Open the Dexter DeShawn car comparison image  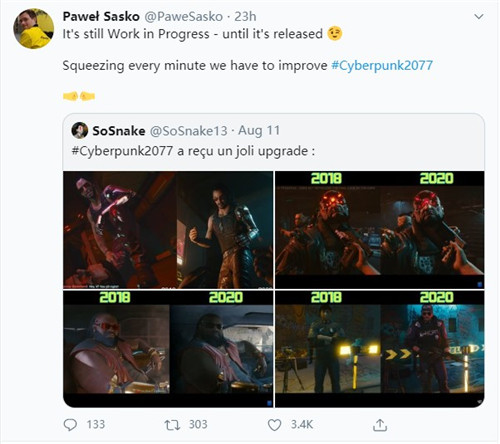[168, 349]
